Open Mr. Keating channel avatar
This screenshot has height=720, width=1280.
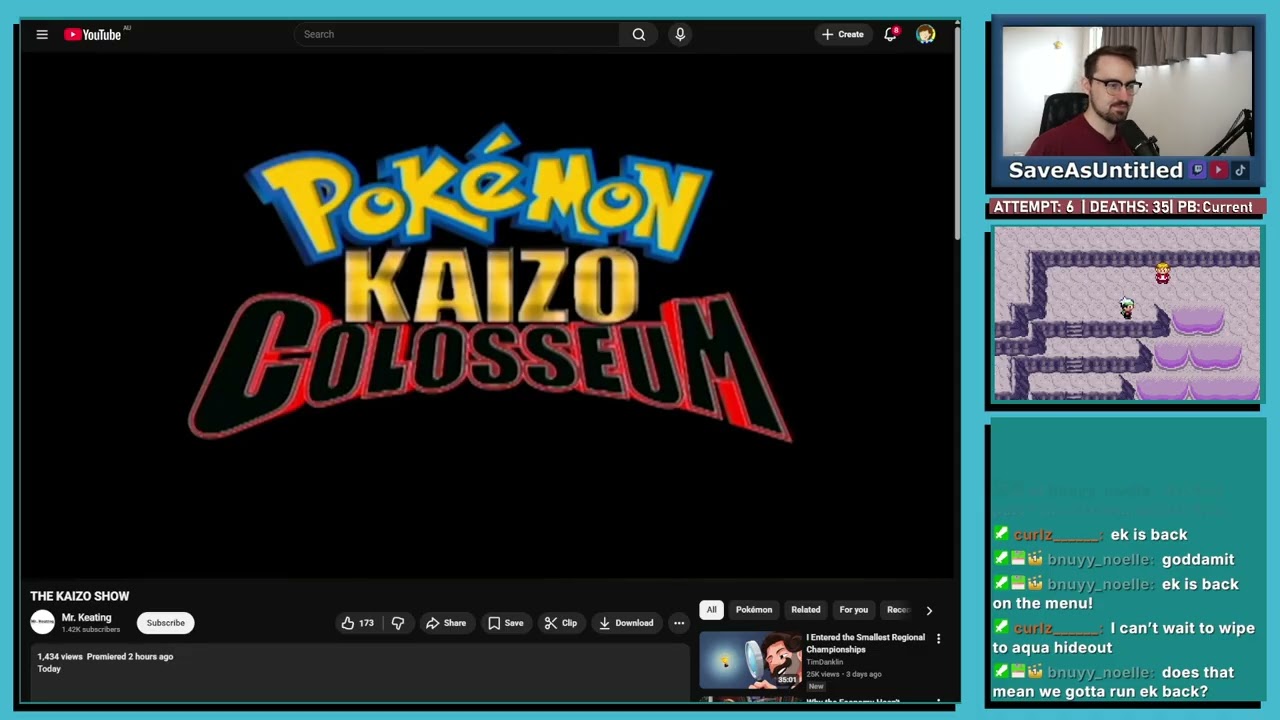click(x=42, y=622)
